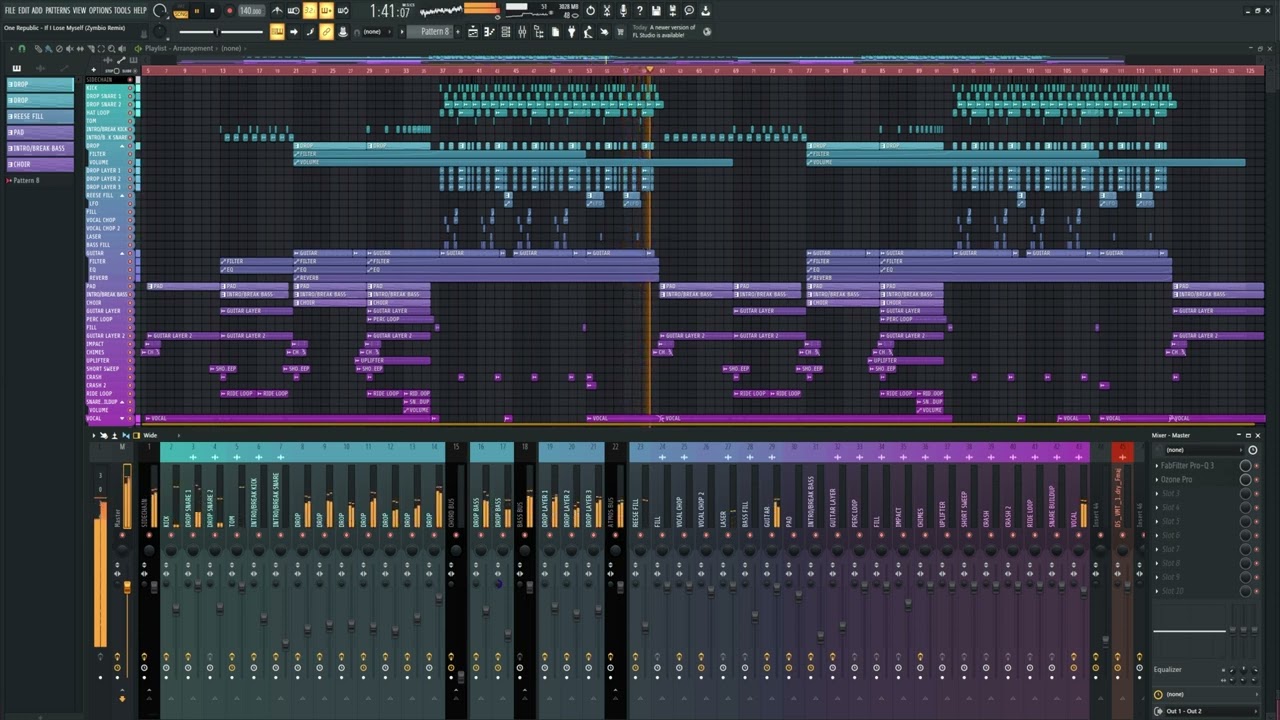Pause playback with the transport pause button
The width and height of the screenshot is (1280, 720).
coord(196,11)
